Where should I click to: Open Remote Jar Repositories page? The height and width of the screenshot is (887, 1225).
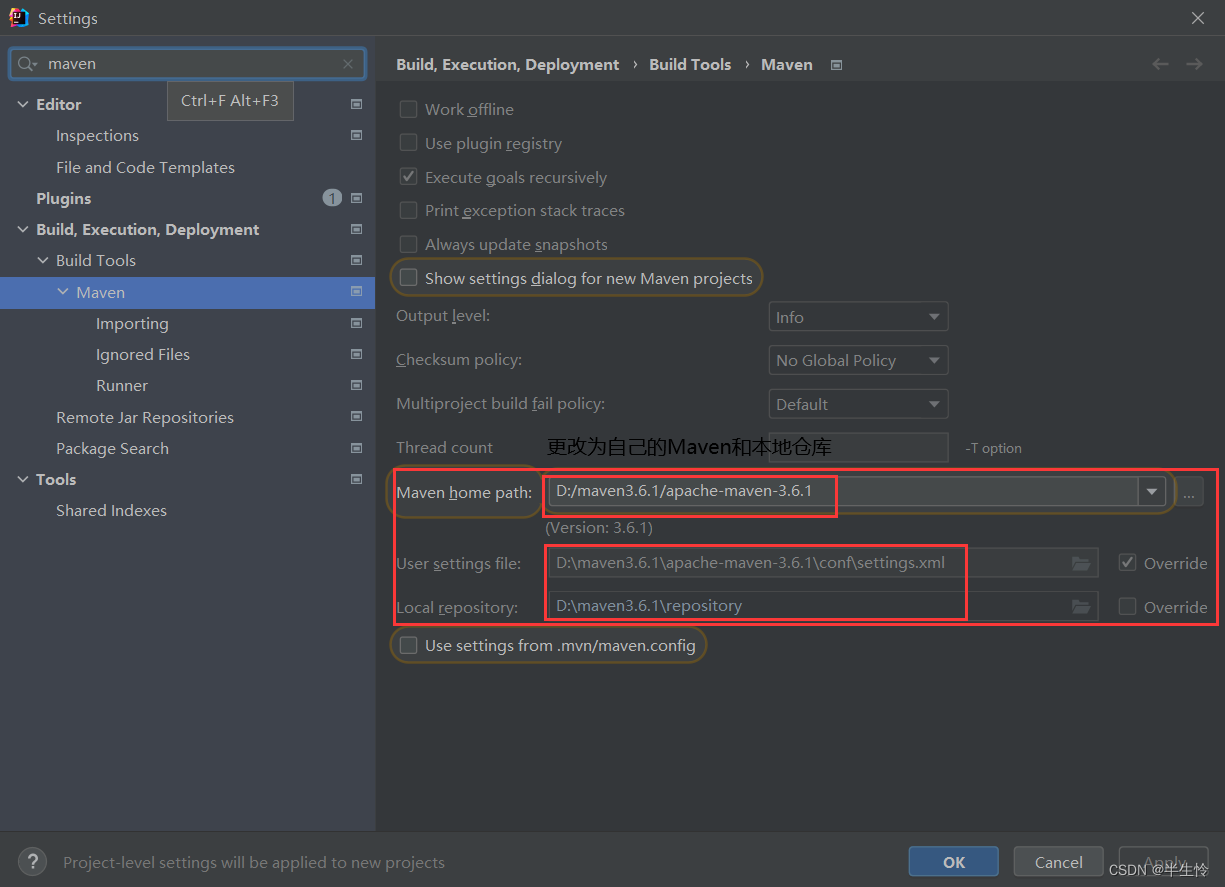coord(145,417)
